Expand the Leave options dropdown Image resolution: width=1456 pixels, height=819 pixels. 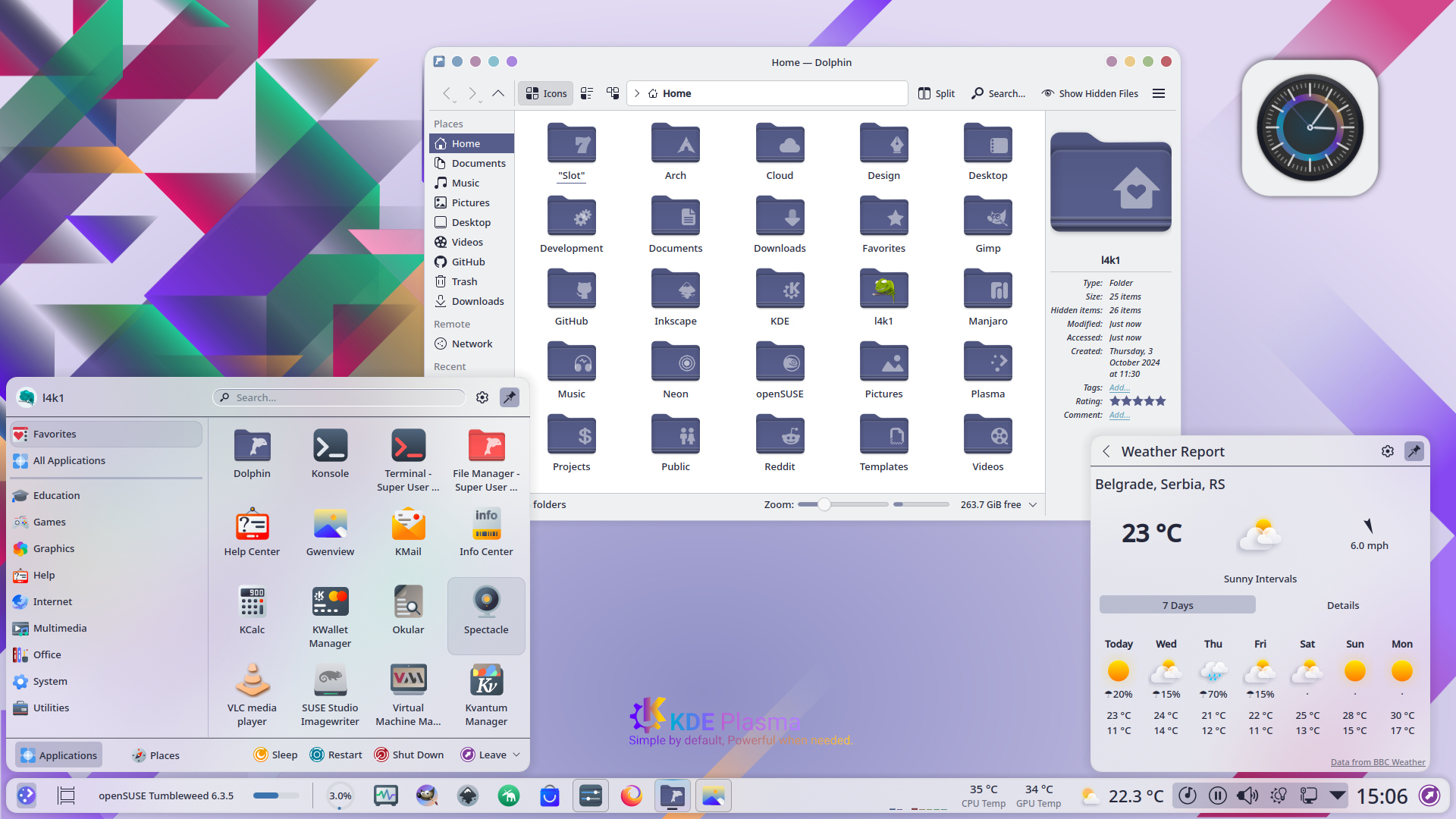click(516, 755)
